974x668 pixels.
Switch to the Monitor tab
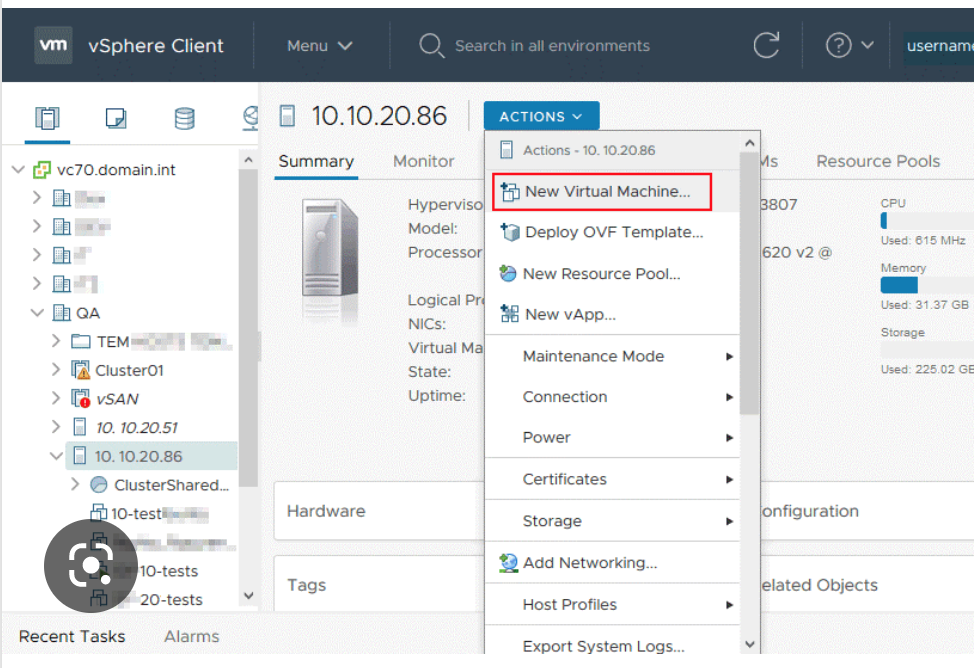424,162
